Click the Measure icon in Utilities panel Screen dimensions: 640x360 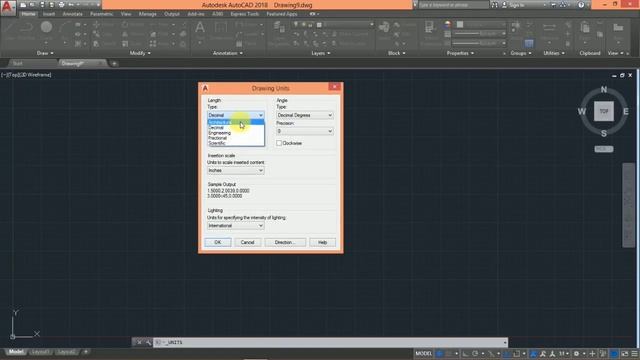point(549,27)
